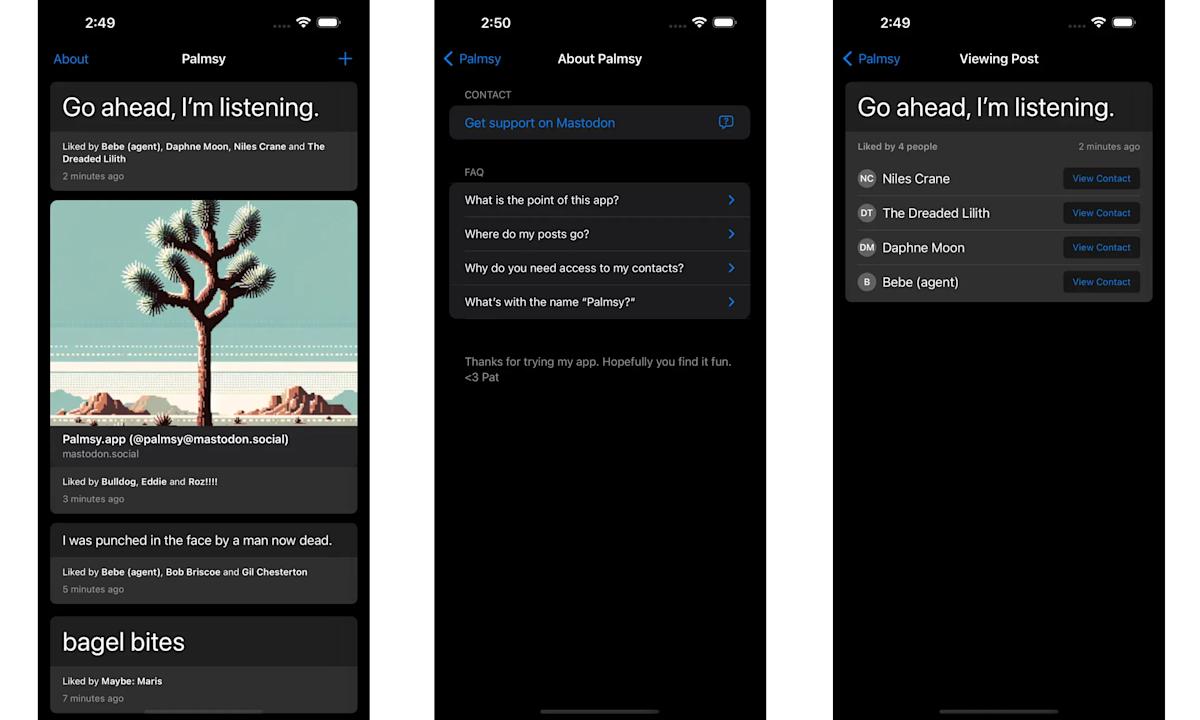Tap the DM avatar for Daphne Moon
The height and width of the screenshot is (720, 1200).
pos(867,247)
